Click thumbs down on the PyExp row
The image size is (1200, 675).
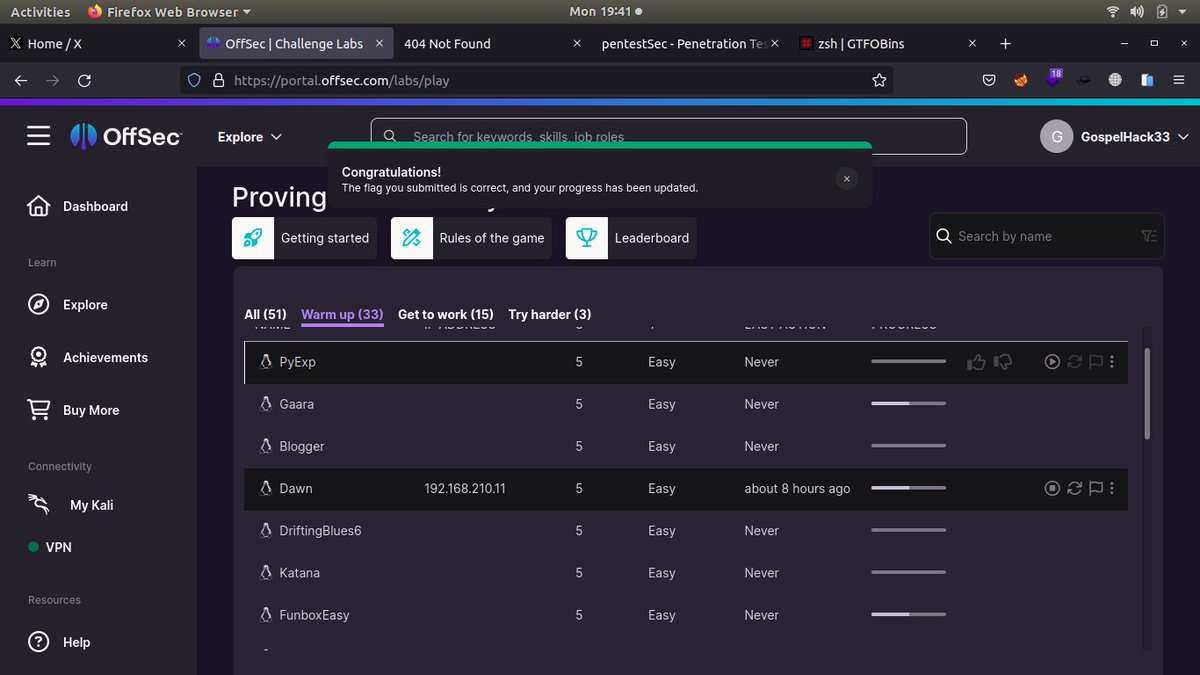1002,362
